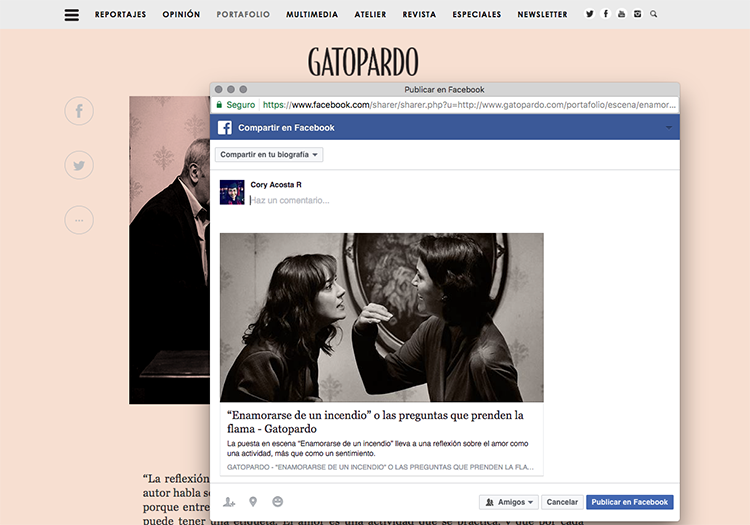Share via the round Facebook icon on left sidebar
Viewport: 750px width, 525px height.
click(79, 111)
